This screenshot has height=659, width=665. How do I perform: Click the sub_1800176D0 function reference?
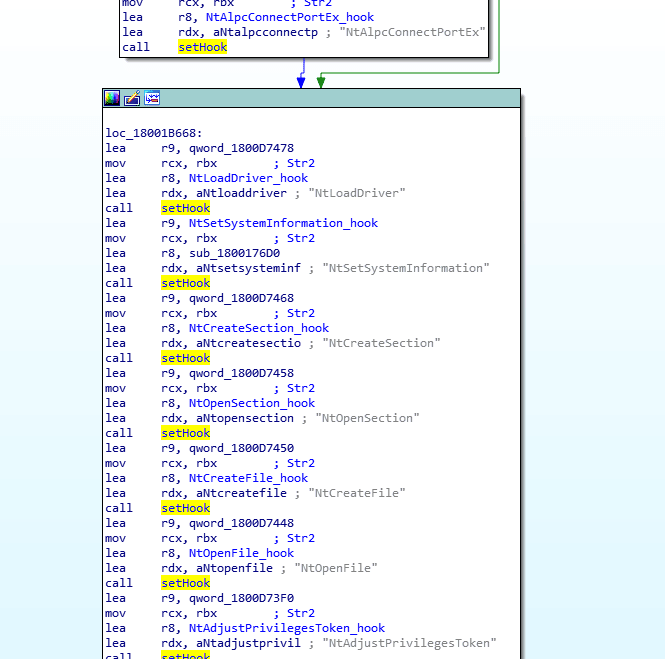pyautogui.click(x=235, y=253)
